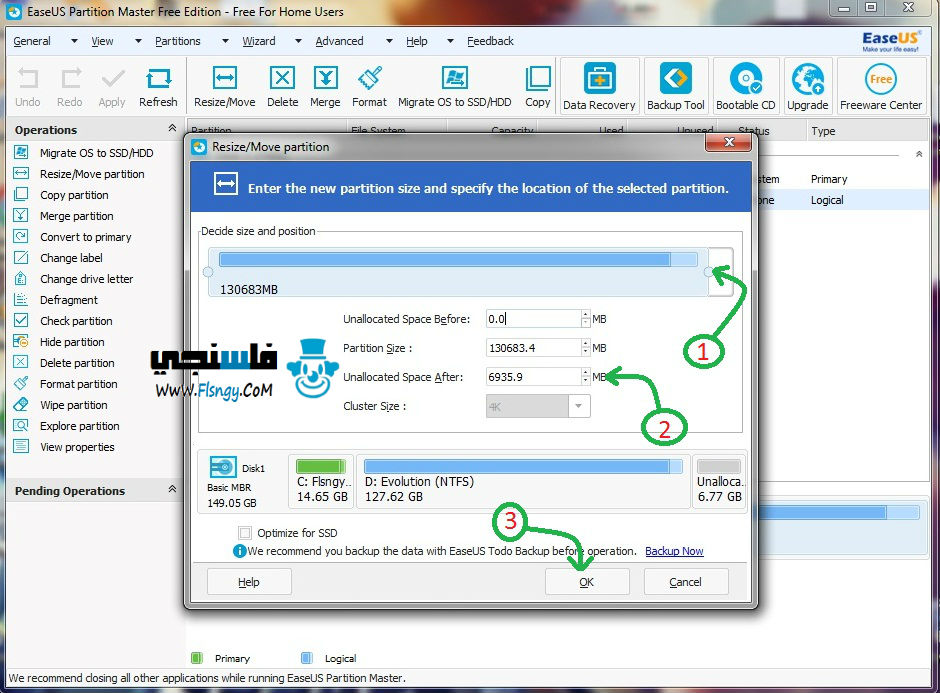The image size is (940, 693).
Task: Select Wipe partition operation
Action: [x=74, y=405]
